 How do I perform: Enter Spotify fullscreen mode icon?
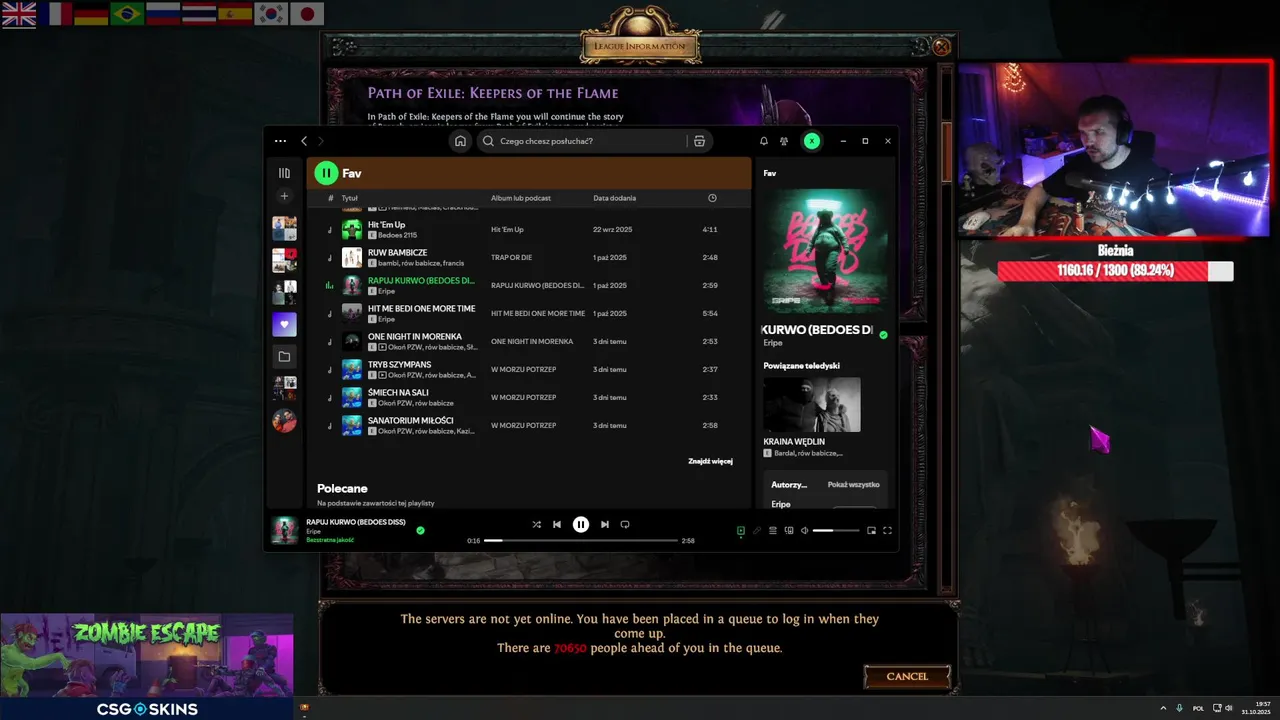pyautogui.click(x=887, y=531)
